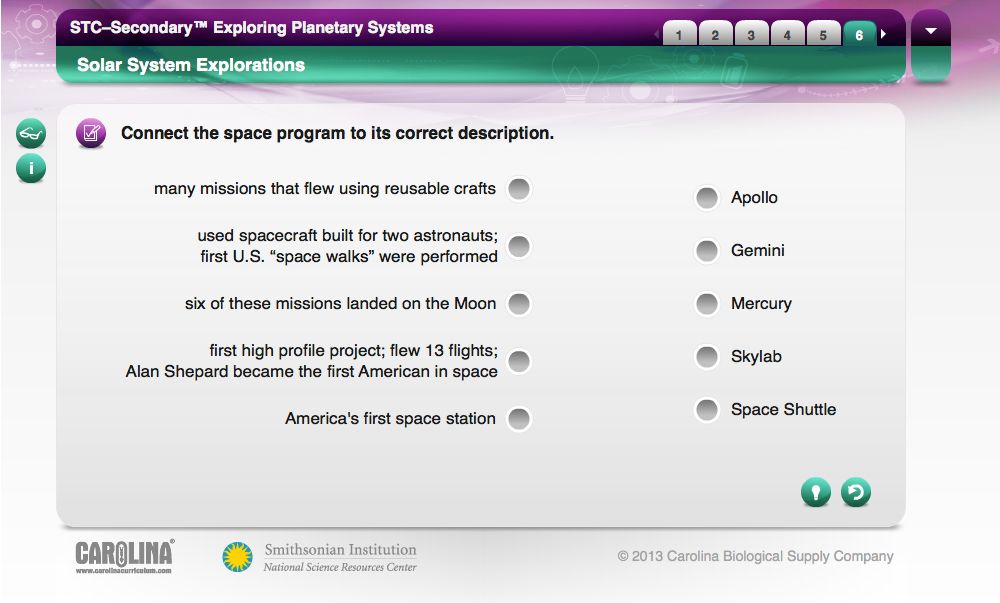Switch to page tab 5
The width and height of the screenshot is (1000, 603).
(x=823, y=34)
